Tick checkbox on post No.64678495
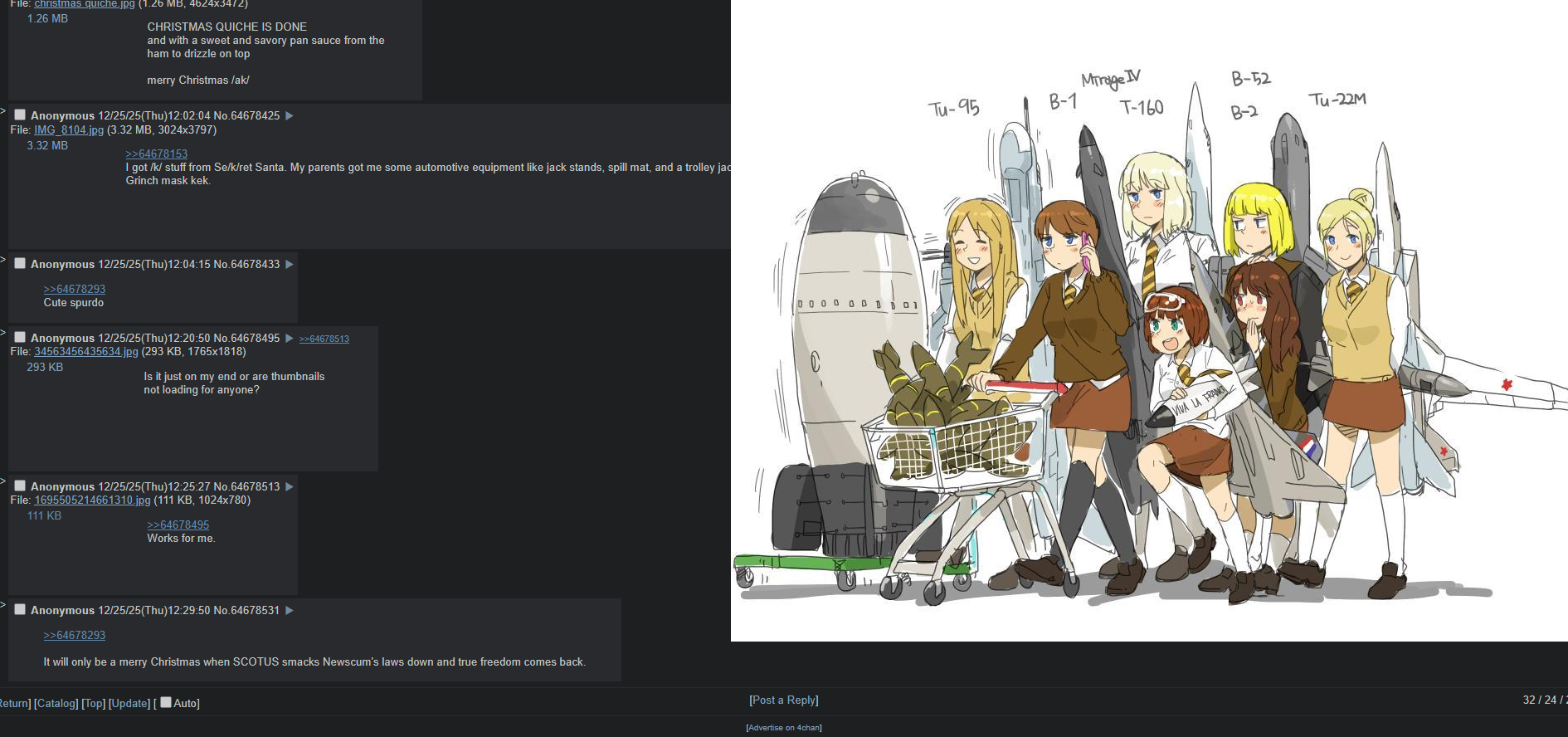This screenshot has width=1568, height=737. tap(20, 337)
